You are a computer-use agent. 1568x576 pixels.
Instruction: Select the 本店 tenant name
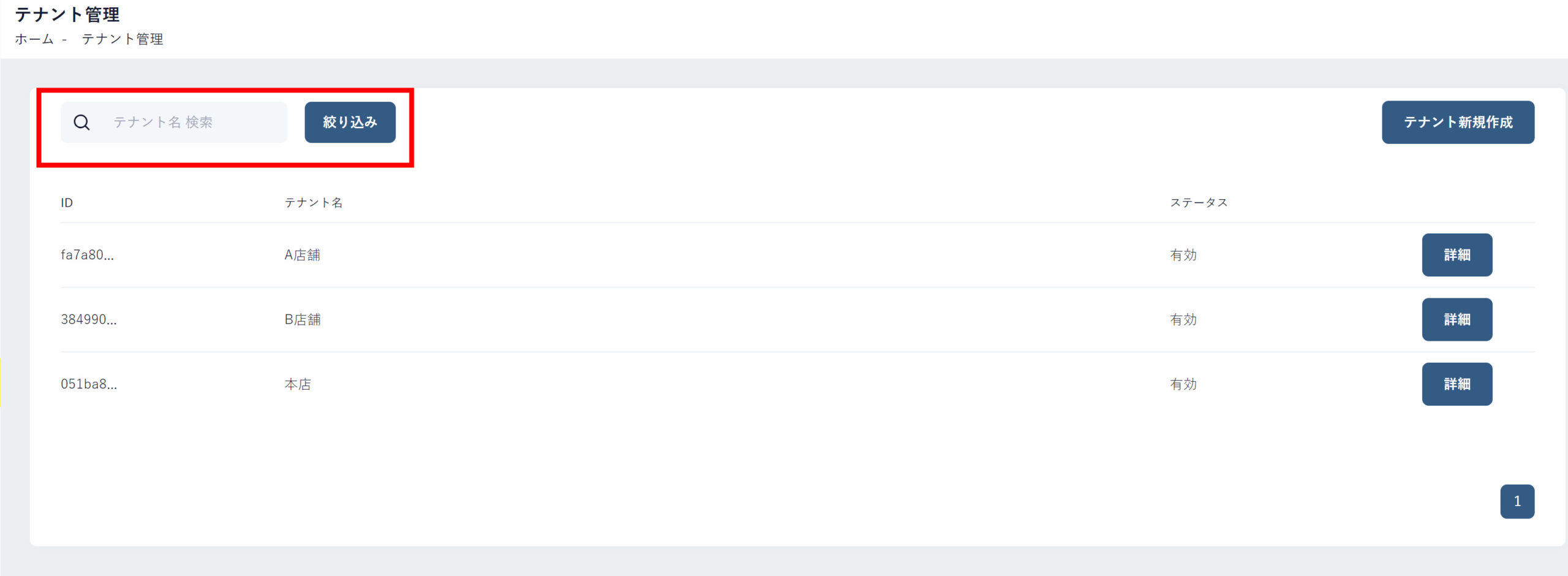point(298,384)
